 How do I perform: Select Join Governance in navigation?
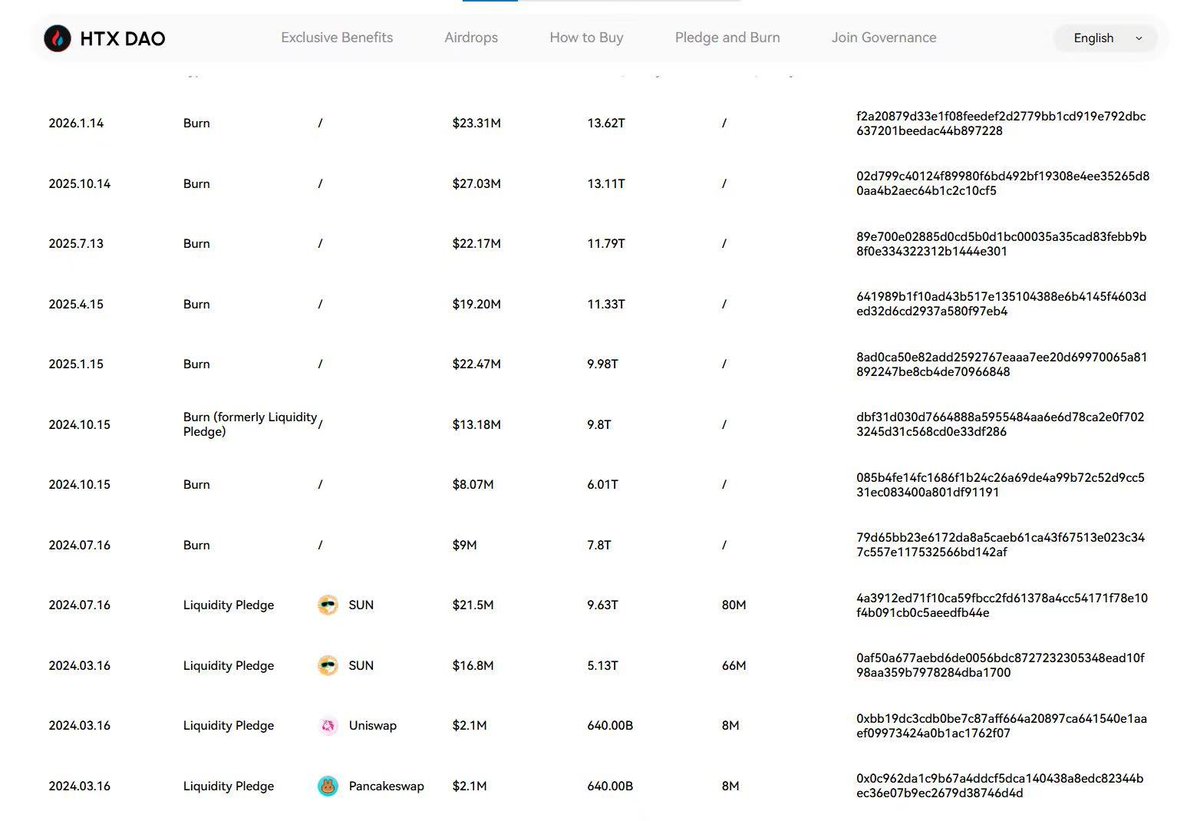click(x=884, y=37)
